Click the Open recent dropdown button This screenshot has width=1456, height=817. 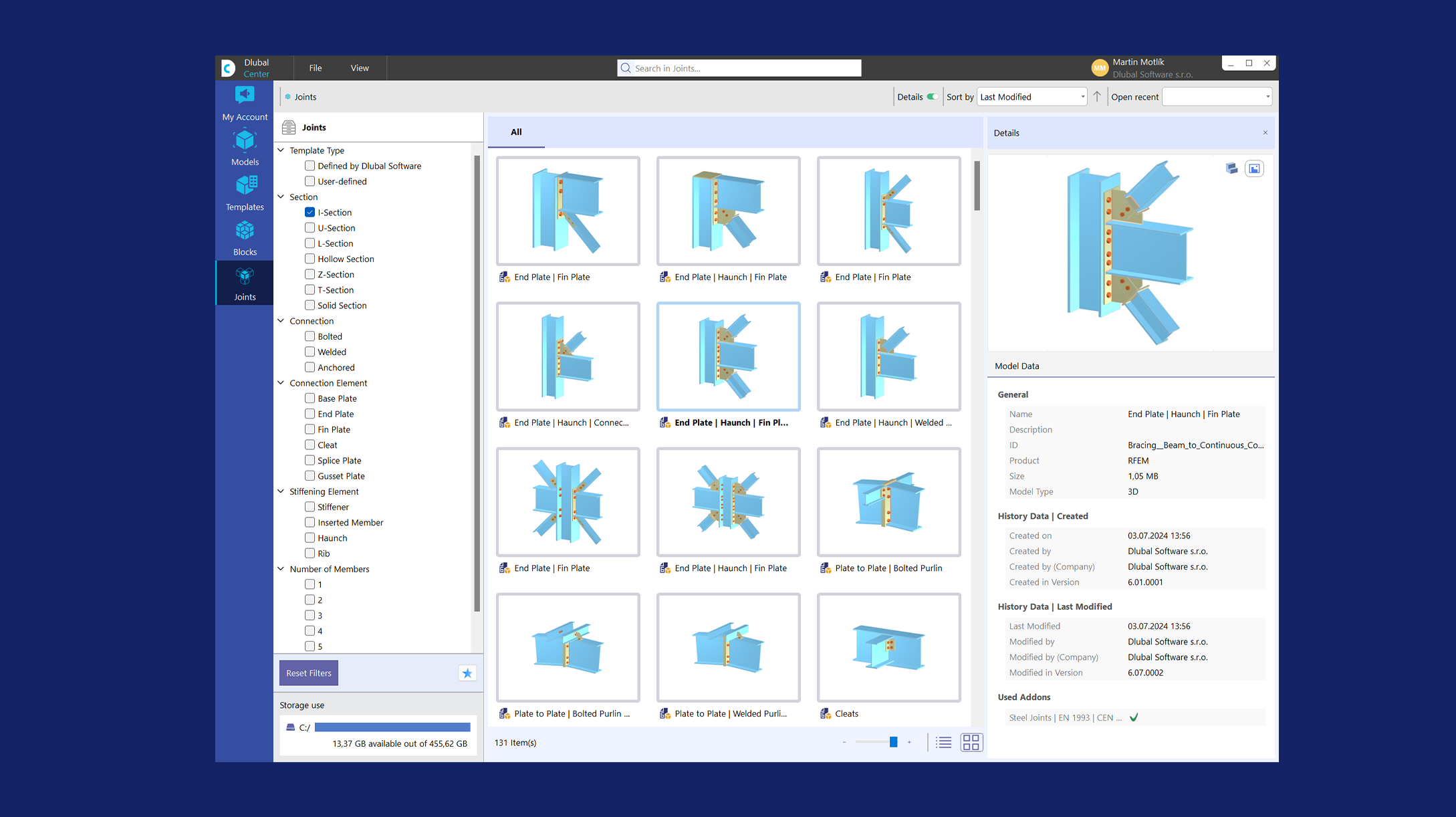pyautogui.click(x=1265, y=97)
